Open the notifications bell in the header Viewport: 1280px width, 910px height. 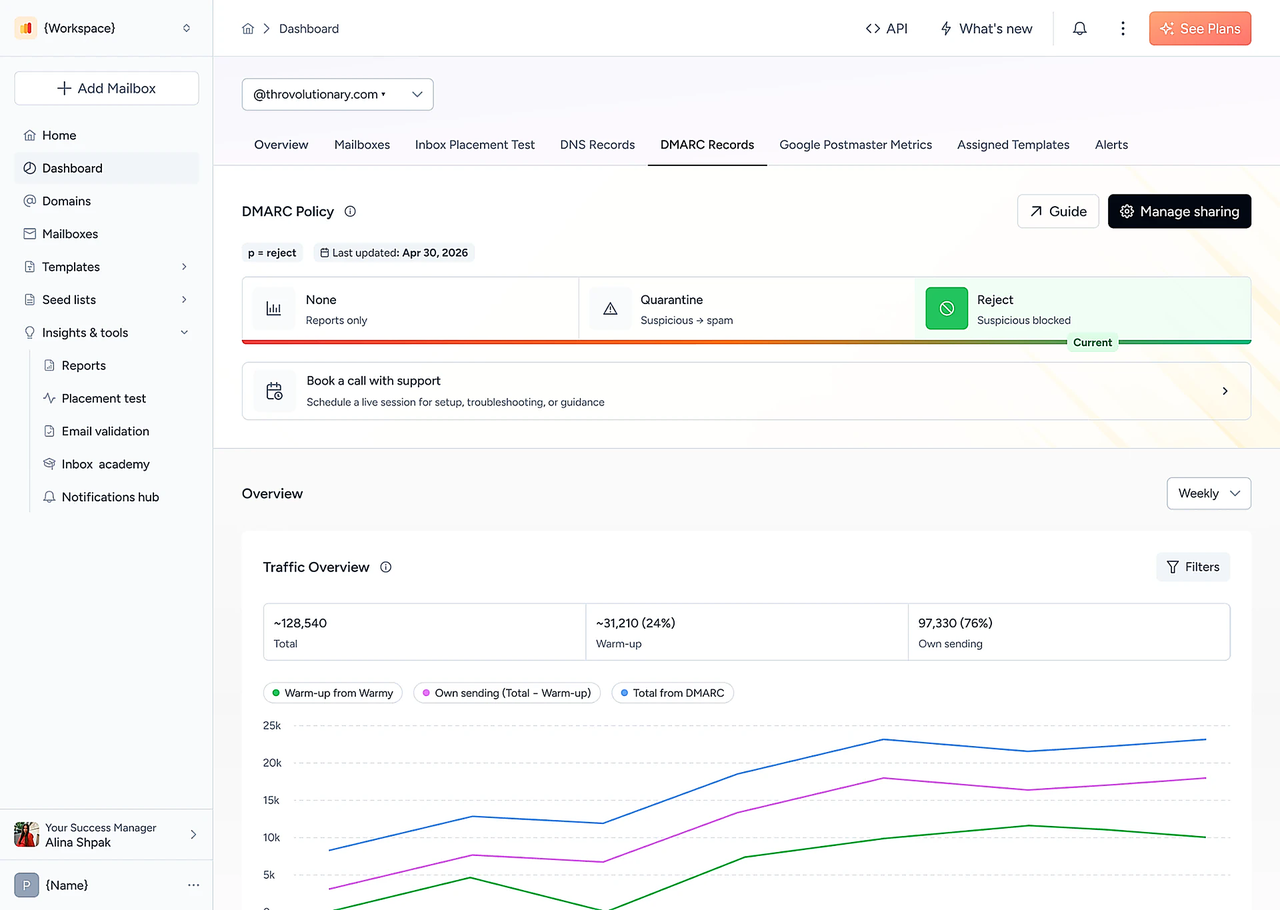point(1080,29)
